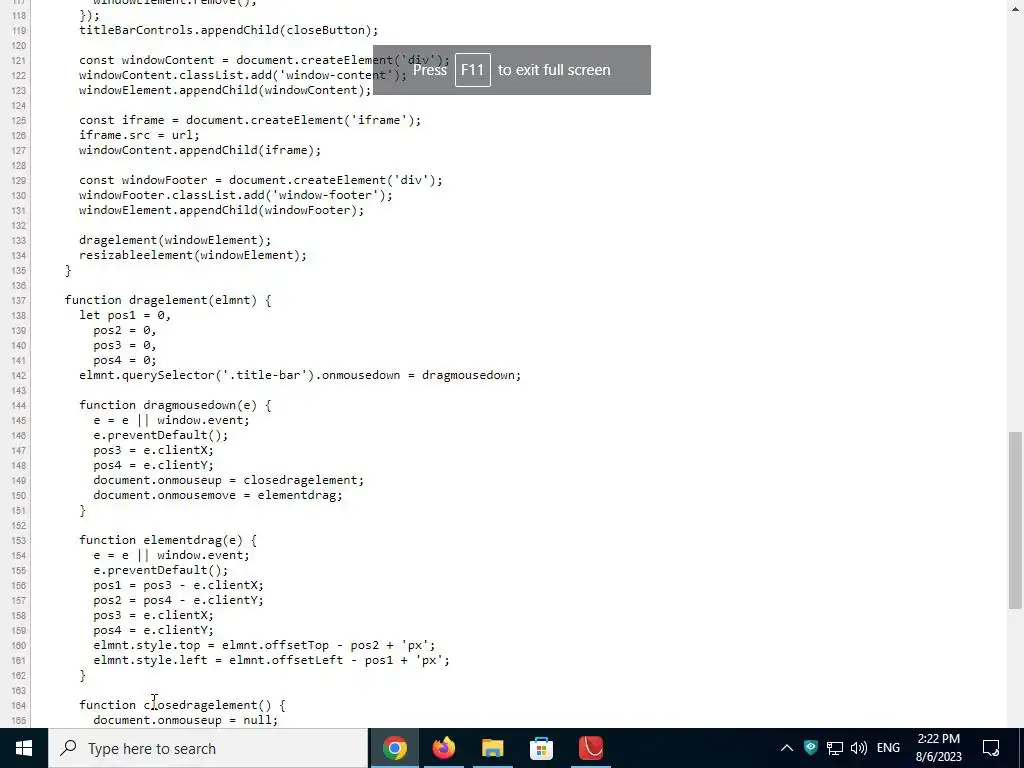Open File Explorer from the taskbar
The height and width of the screenshot is (768, 1024).
[x=492, y=748]
